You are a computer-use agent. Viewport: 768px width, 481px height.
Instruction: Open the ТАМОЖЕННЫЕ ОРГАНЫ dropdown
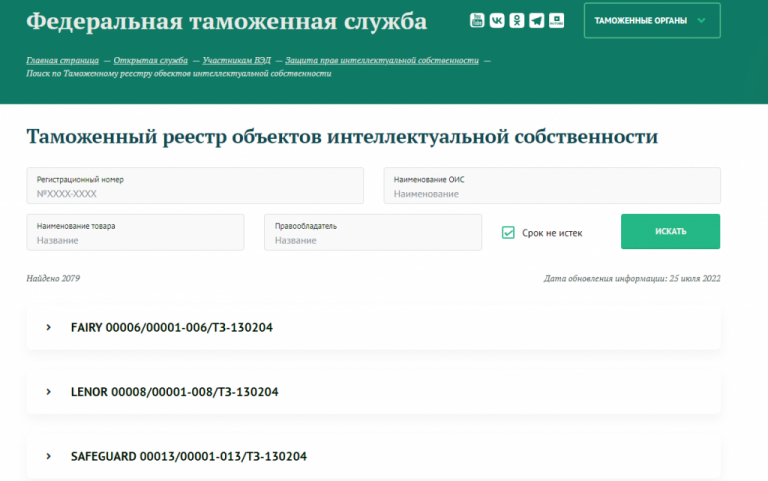652,21
